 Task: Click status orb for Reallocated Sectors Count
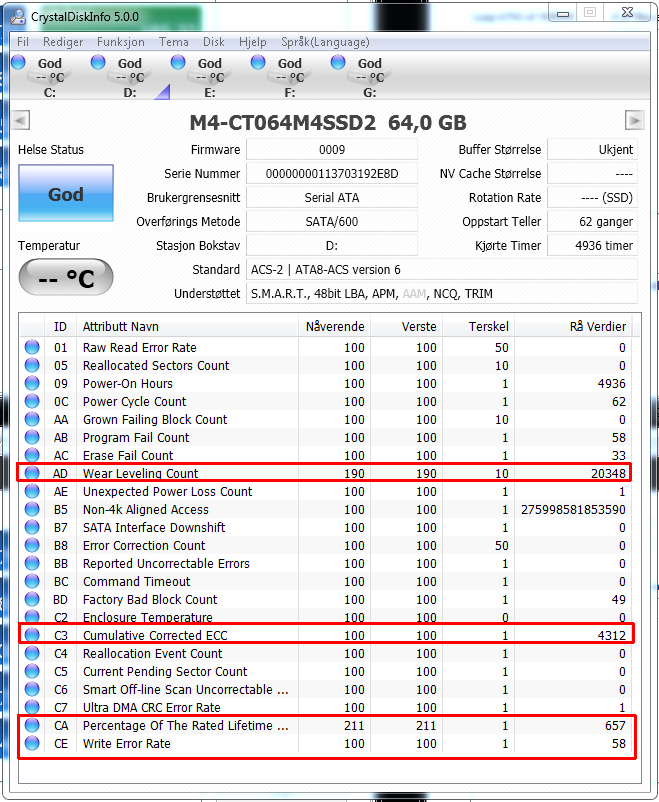(32, 365)
